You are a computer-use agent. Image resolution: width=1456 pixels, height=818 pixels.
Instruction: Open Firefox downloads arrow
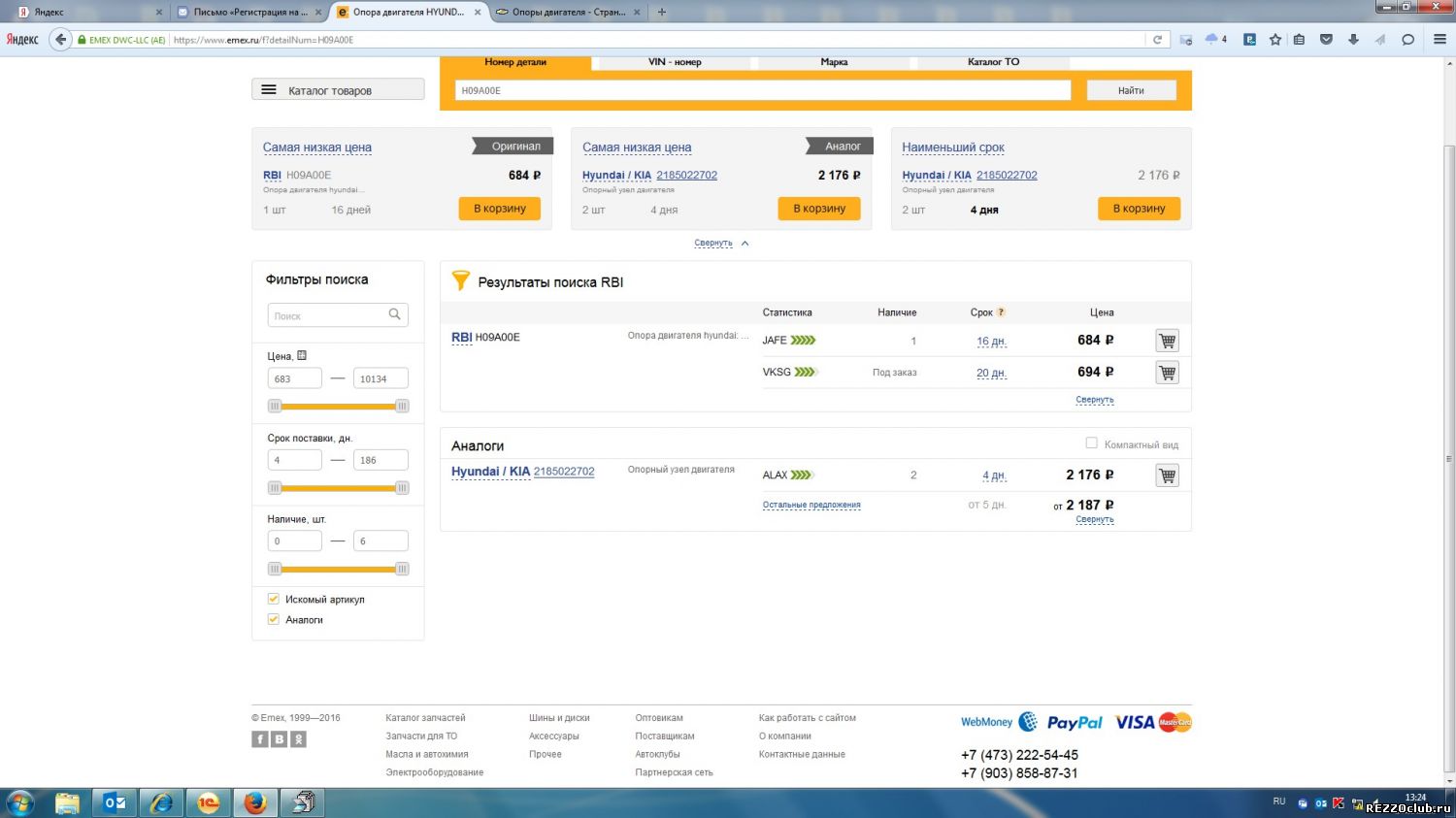tap(1353, 40)
